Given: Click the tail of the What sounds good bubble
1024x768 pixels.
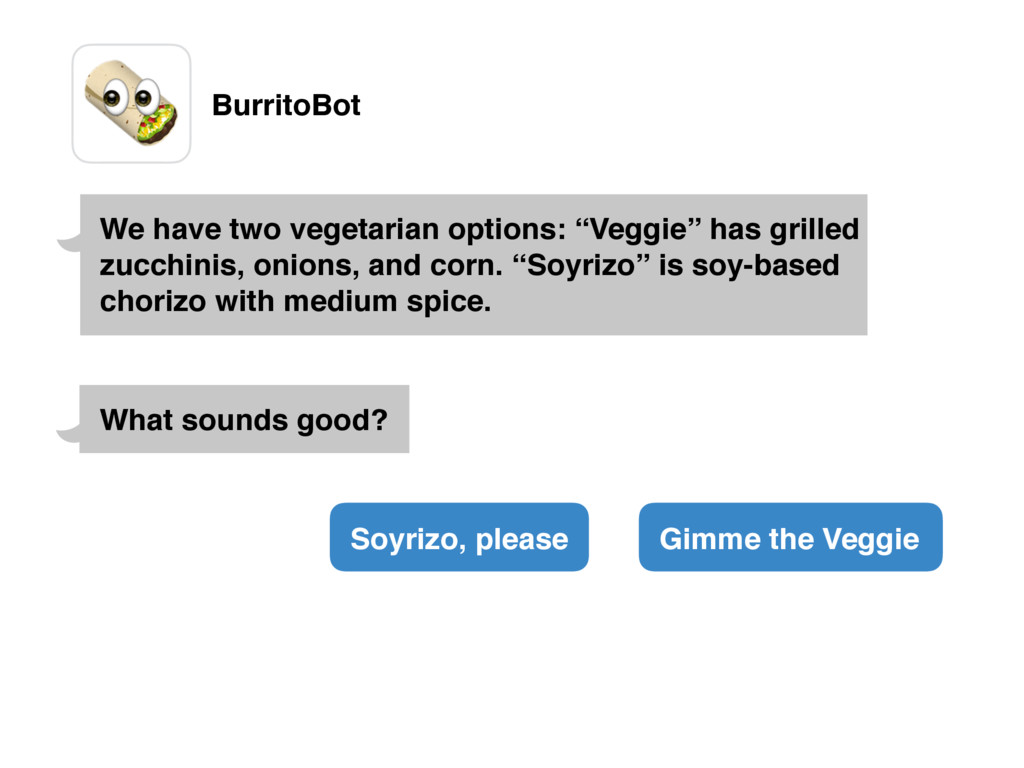Looking at the screenshot, I should [x=69, y=432].
